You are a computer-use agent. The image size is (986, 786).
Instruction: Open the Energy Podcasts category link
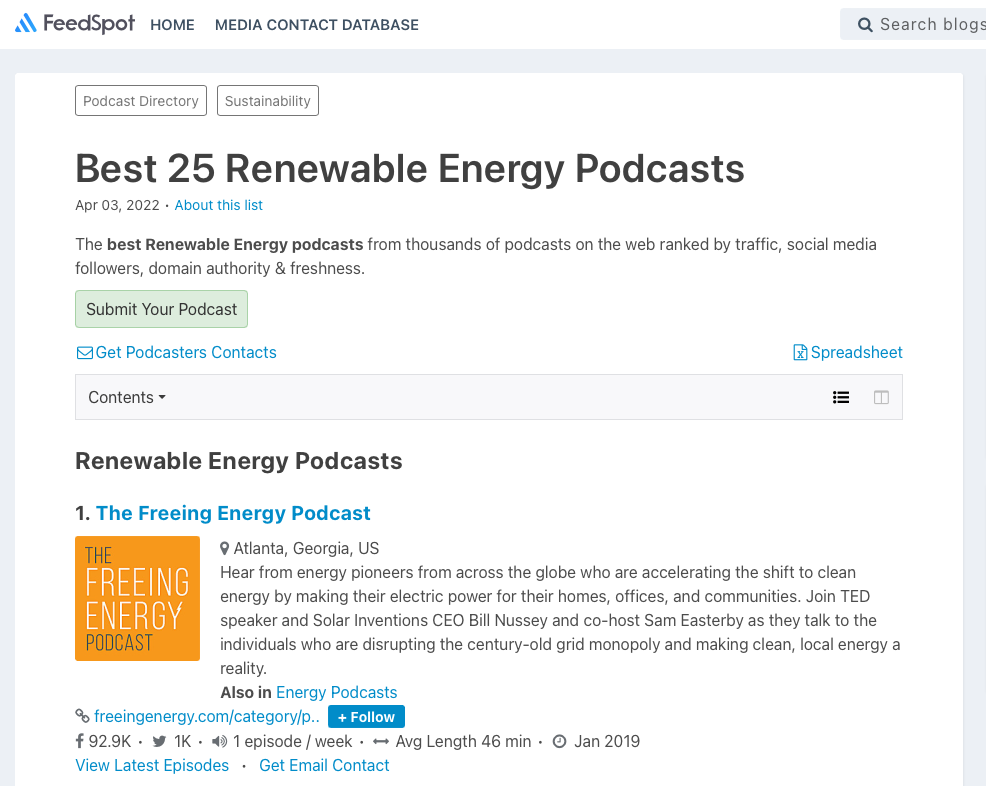(x=336, y=692)
